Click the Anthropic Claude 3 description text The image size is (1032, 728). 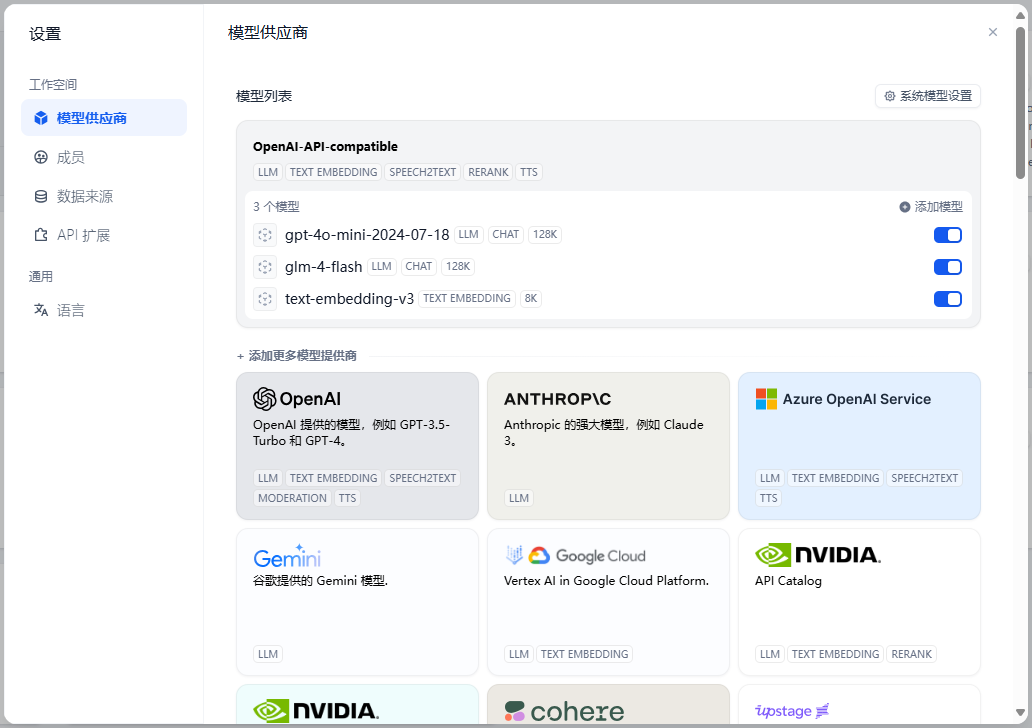[x=604, y=432]
